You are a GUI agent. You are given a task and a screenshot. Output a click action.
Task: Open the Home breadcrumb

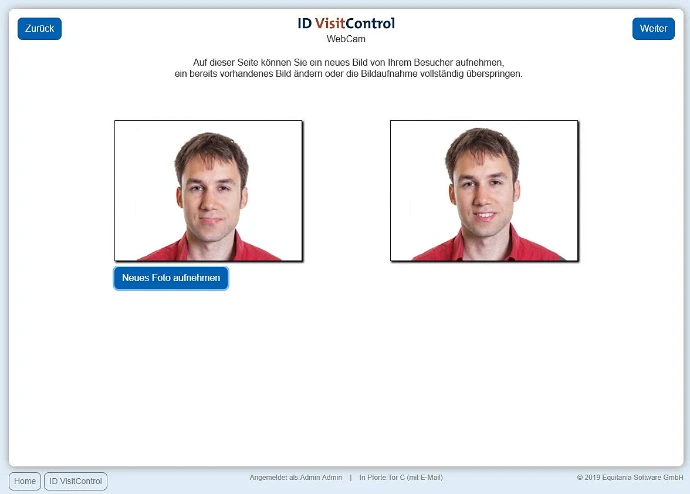coord(25,481)
